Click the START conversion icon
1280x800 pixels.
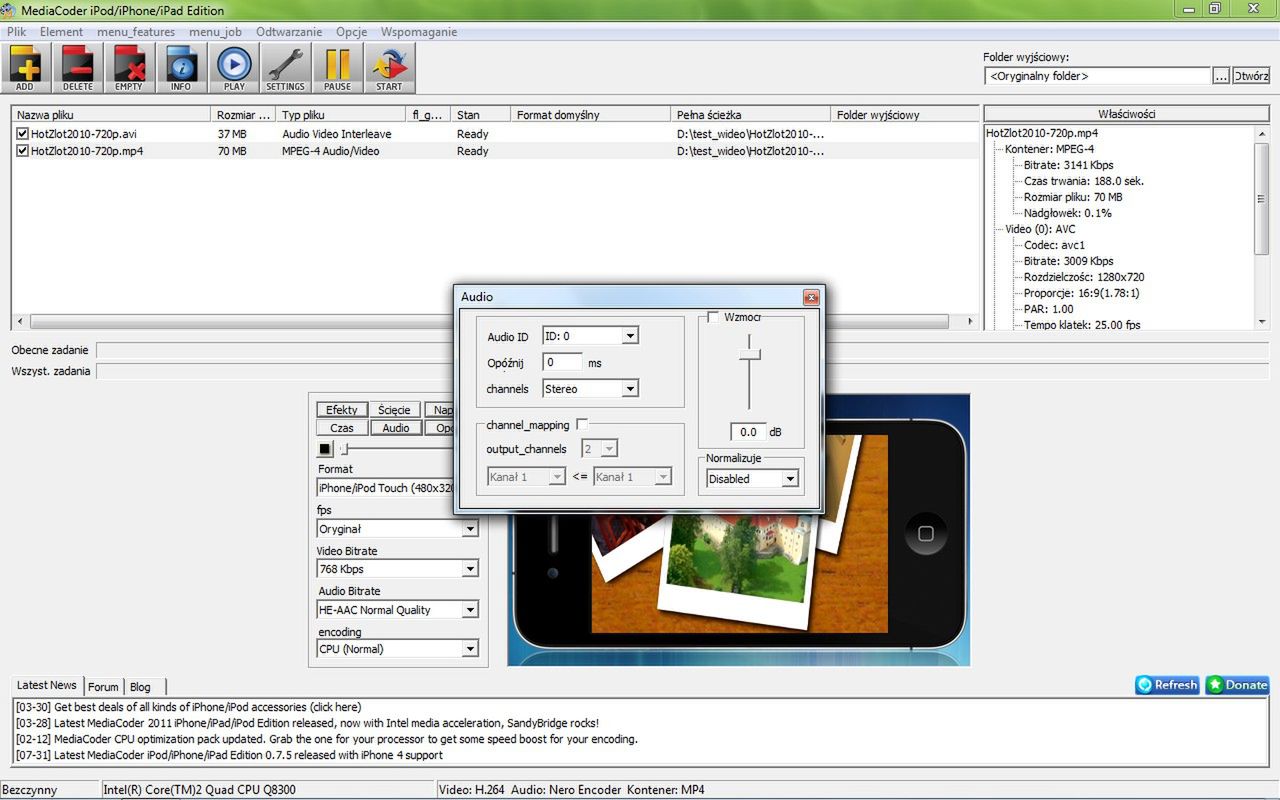pyautogui.click(x=389, y=68)
